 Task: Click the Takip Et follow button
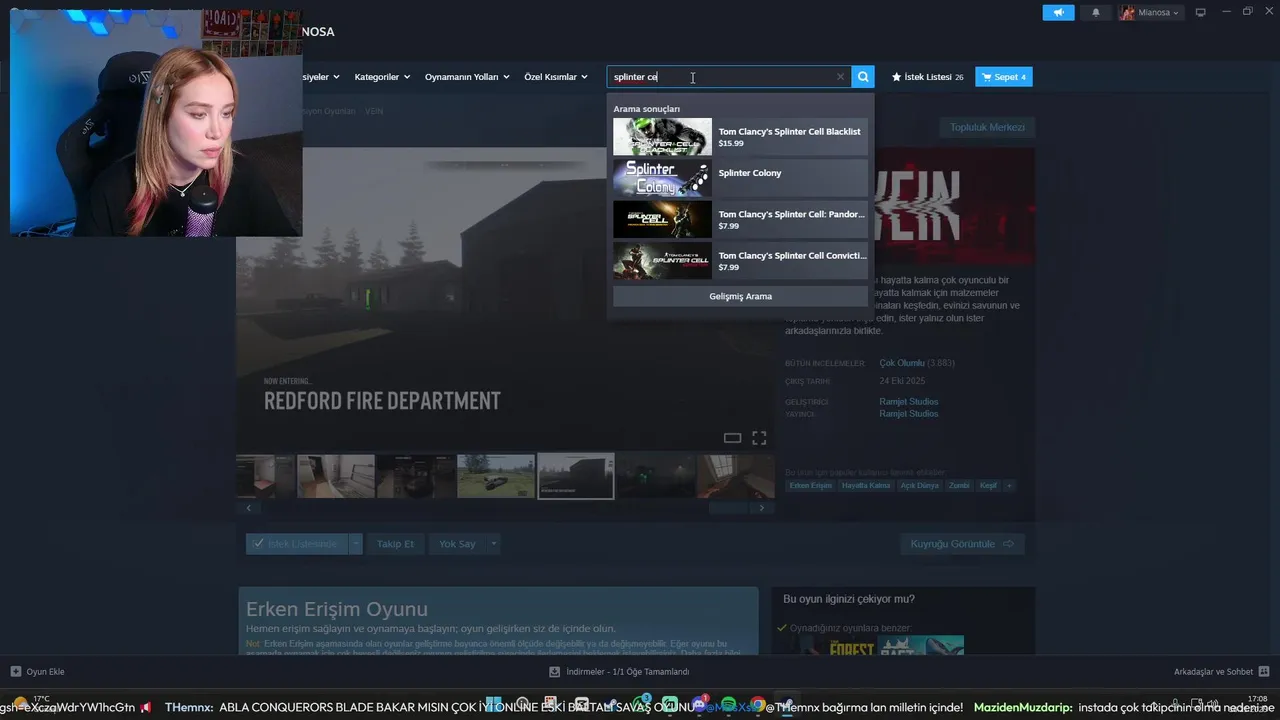point(395,544)
